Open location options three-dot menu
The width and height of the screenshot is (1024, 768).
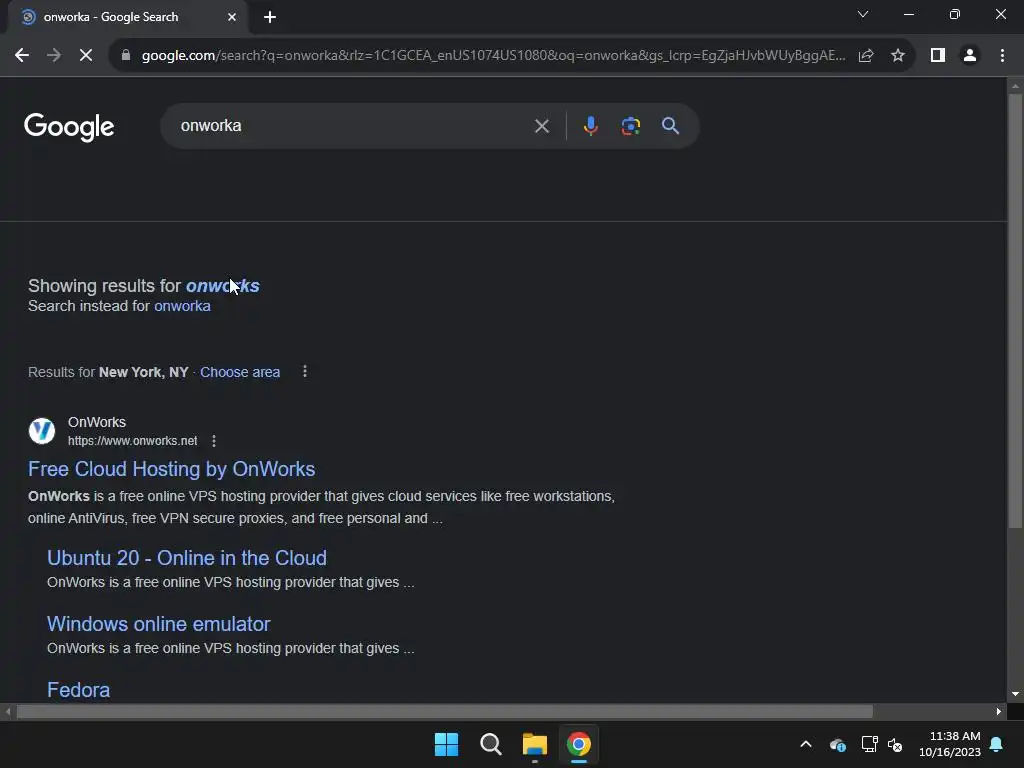pyautogui.click(x=304, y=372)
